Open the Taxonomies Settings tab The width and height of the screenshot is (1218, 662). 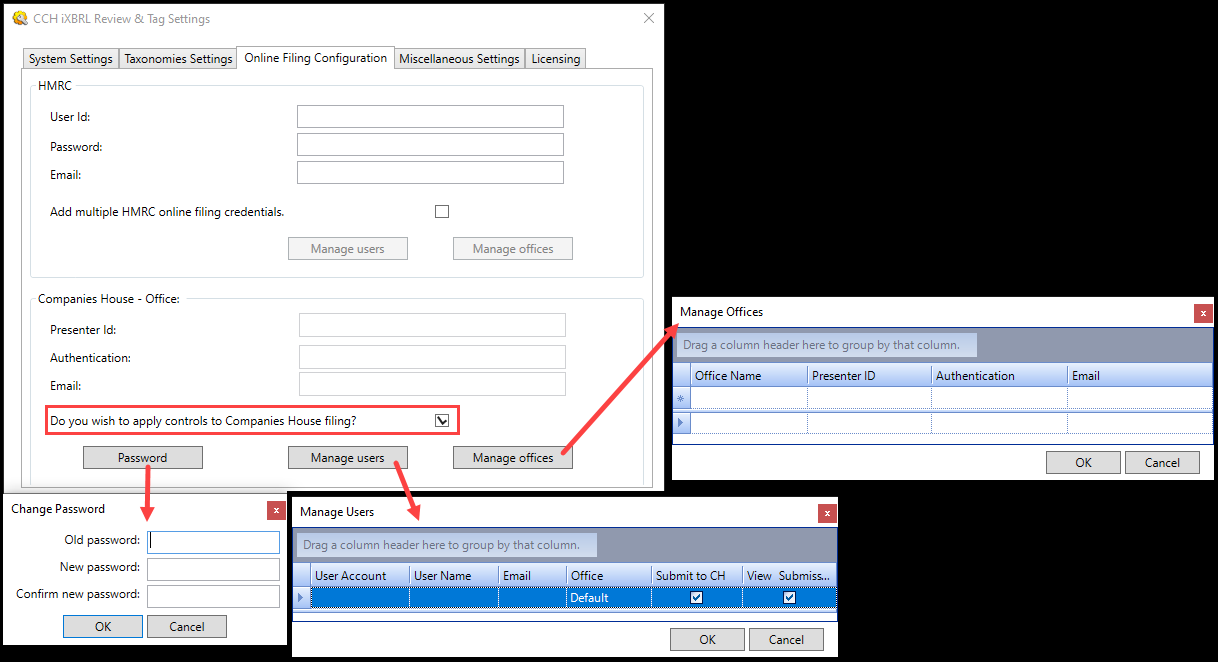tap(178, 59)
